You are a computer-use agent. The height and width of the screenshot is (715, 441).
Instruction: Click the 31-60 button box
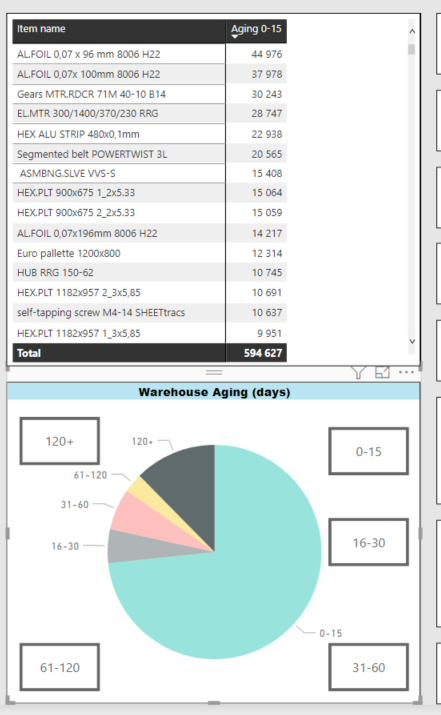368,667
